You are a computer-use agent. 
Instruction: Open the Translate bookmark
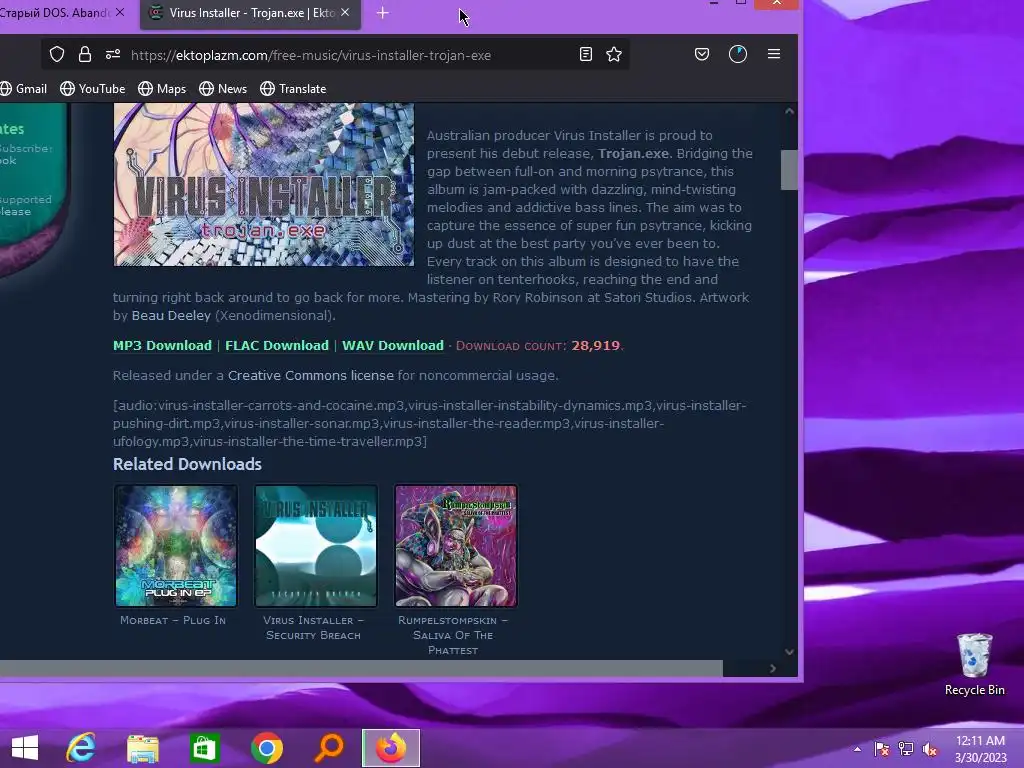pos(293,89)
